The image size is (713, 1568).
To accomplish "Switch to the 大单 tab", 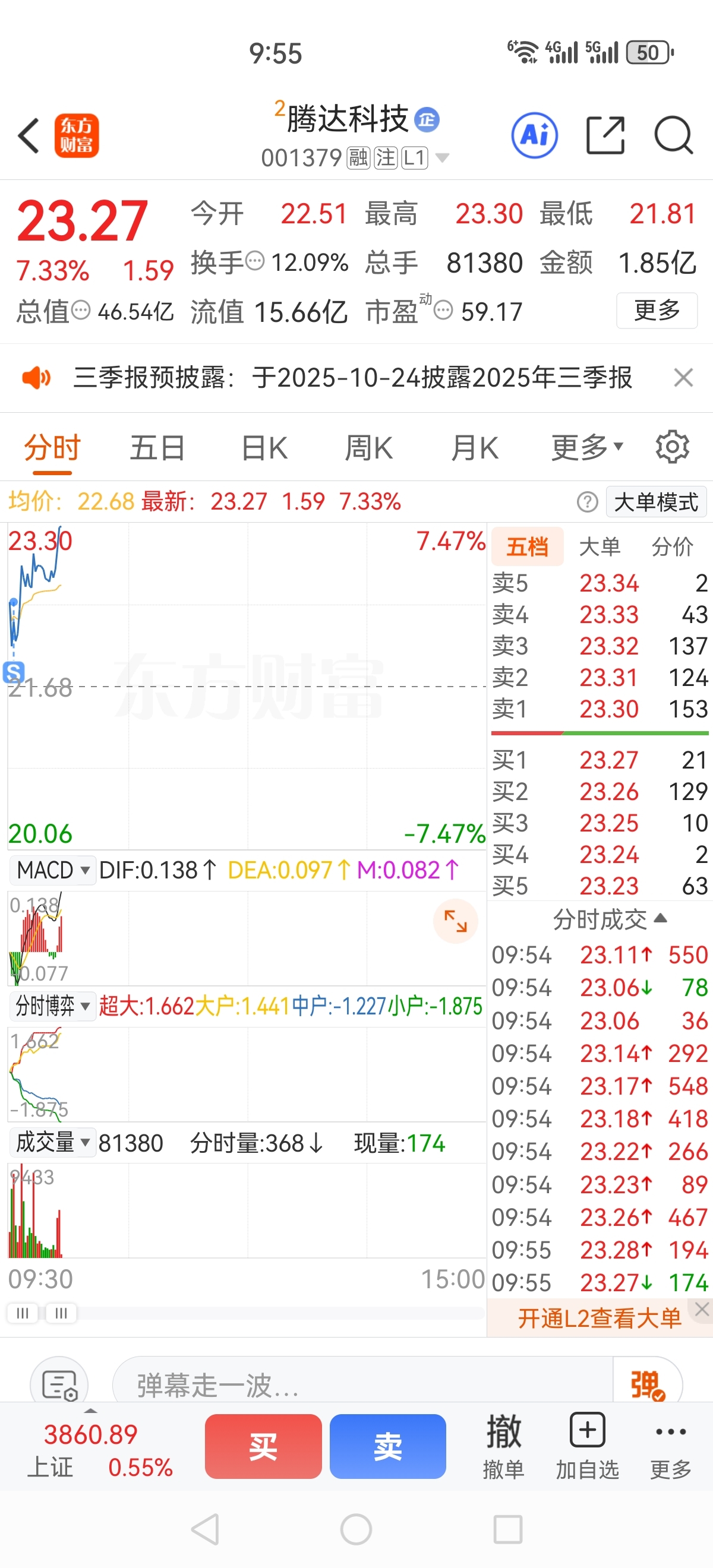I will tap(600, 546).
